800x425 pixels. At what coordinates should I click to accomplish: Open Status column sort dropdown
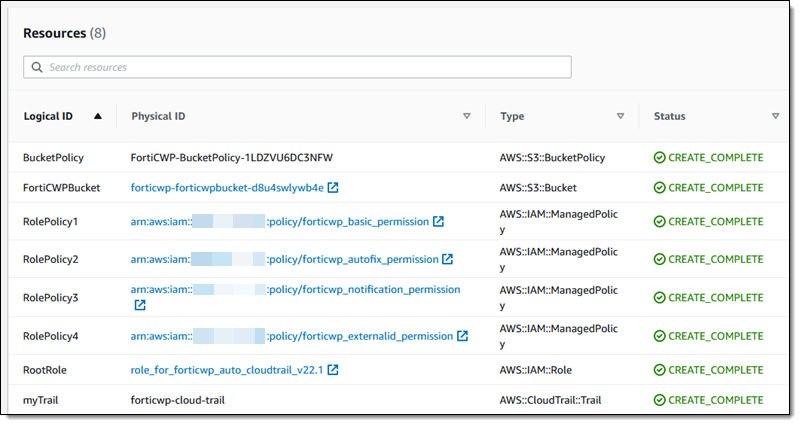click(776, 116)
